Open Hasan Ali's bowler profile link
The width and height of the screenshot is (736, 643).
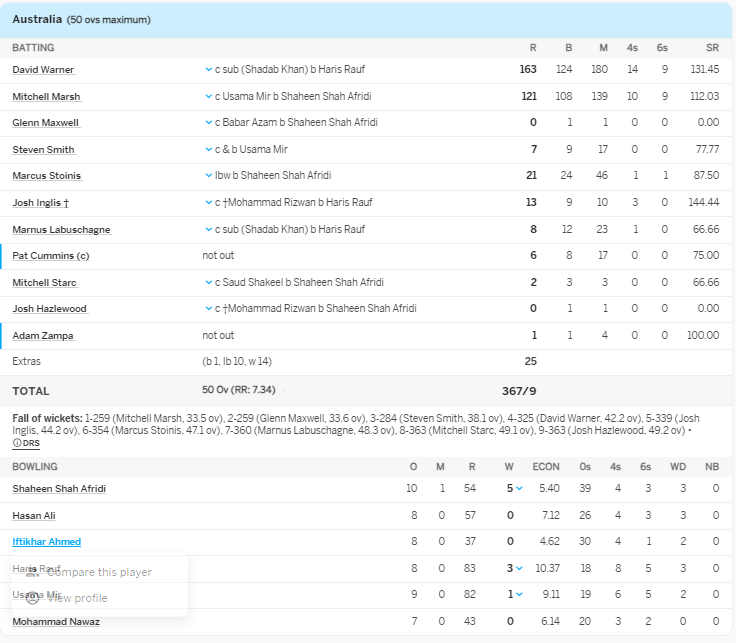(x=34, y=516)
